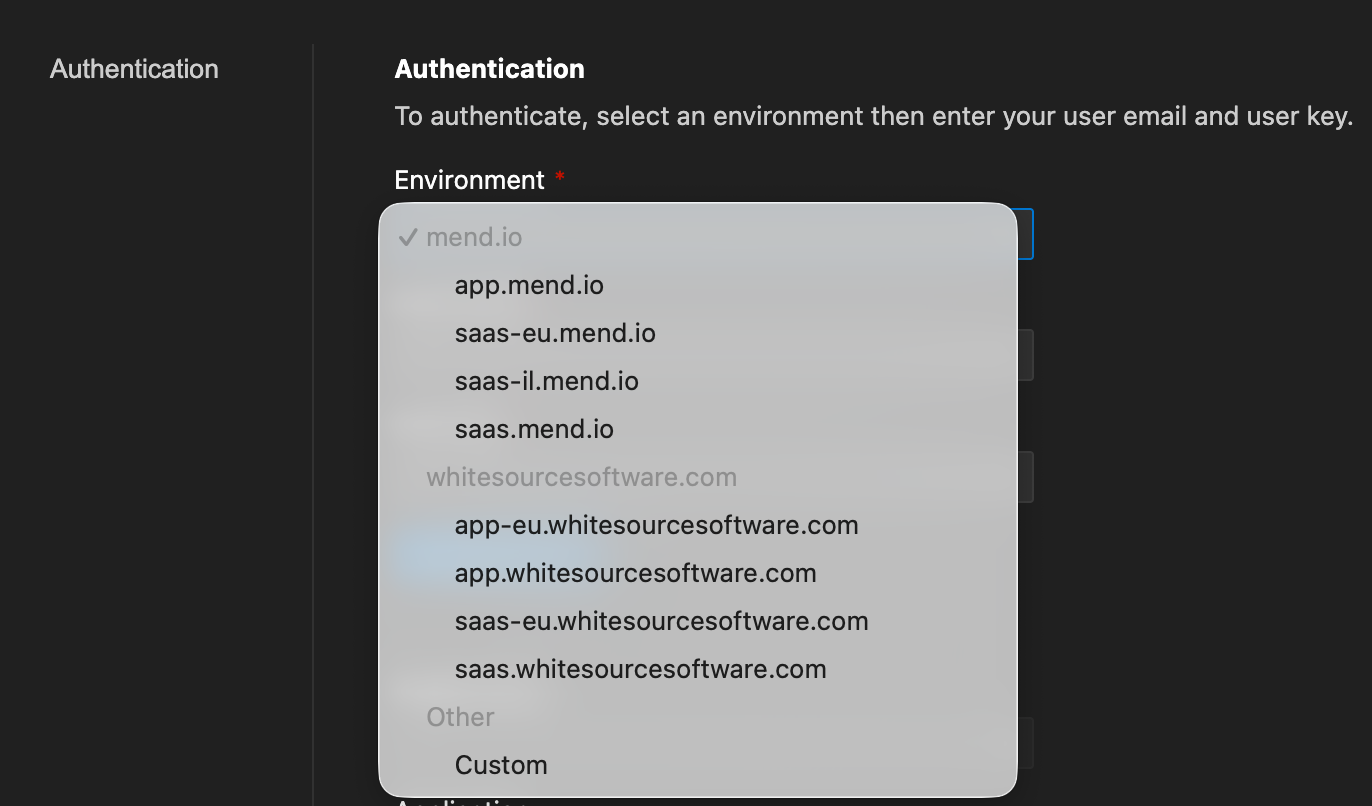The image size is (1372, 806).
Task: Pick the saas-il.mend.io environment
Action: pyautogui.click(x=546, y=382)
